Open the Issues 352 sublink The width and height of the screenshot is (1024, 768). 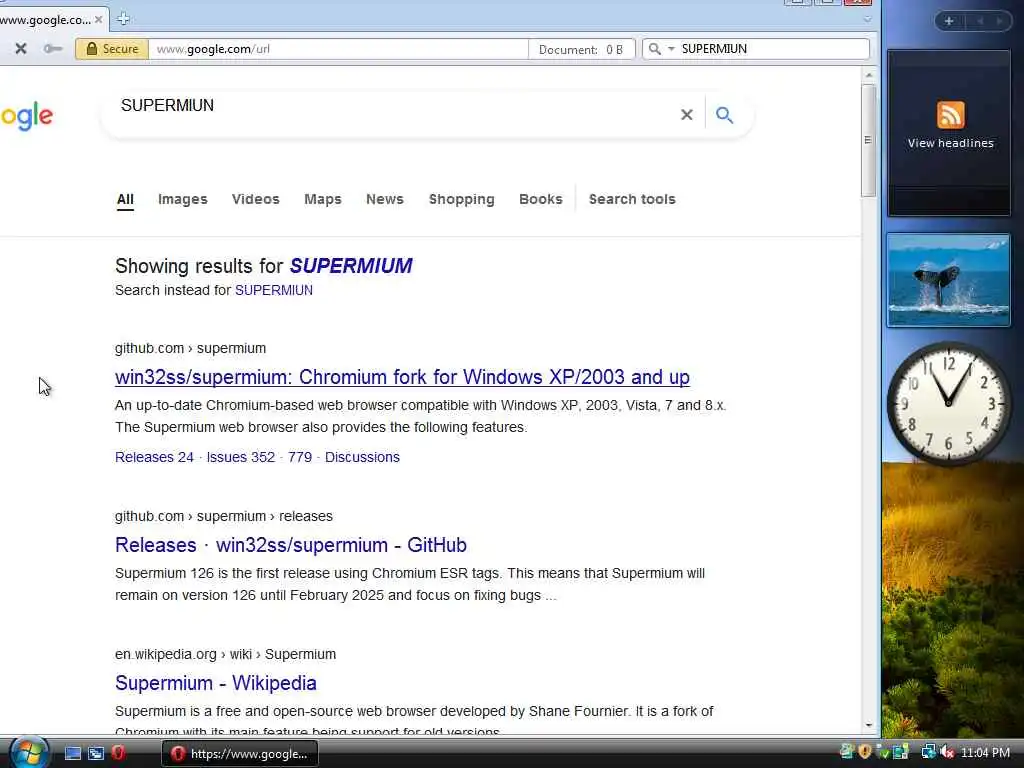click(240, 457)
